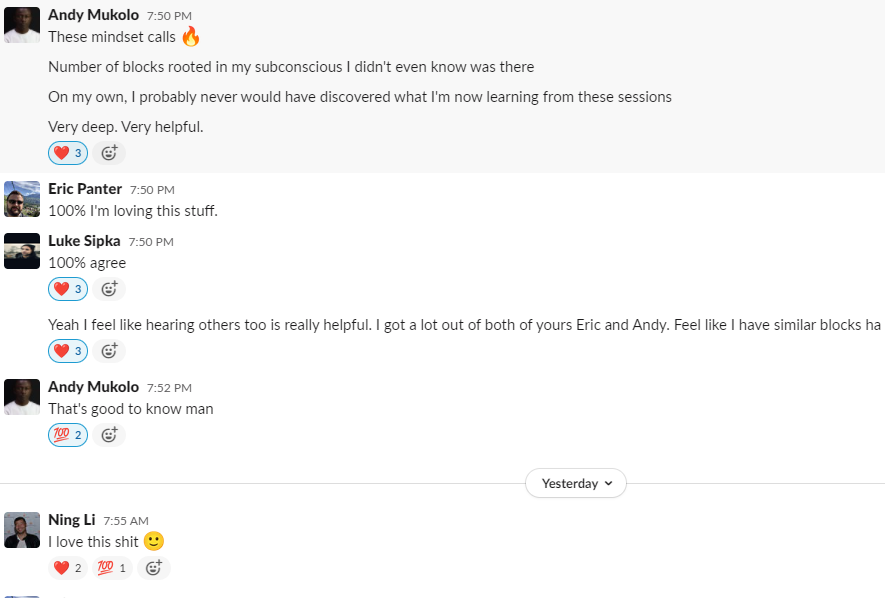Toggle heart reaction on "100% agree" message

[x=68, y=289]
